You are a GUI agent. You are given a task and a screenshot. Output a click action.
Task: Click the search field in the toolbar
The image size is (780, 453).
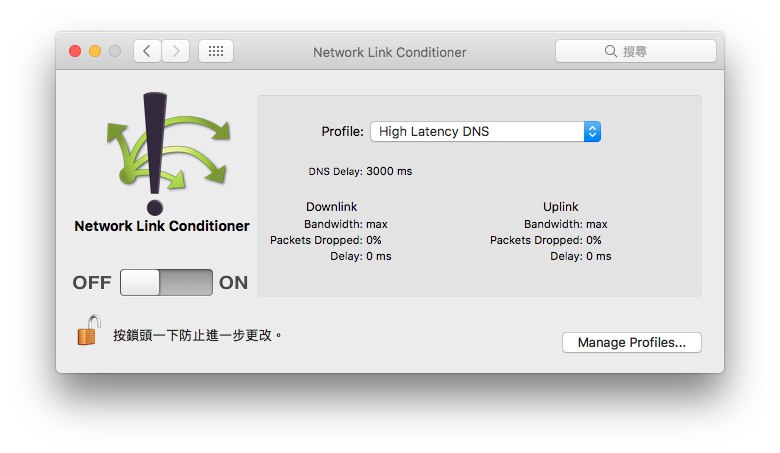point(636,51)
